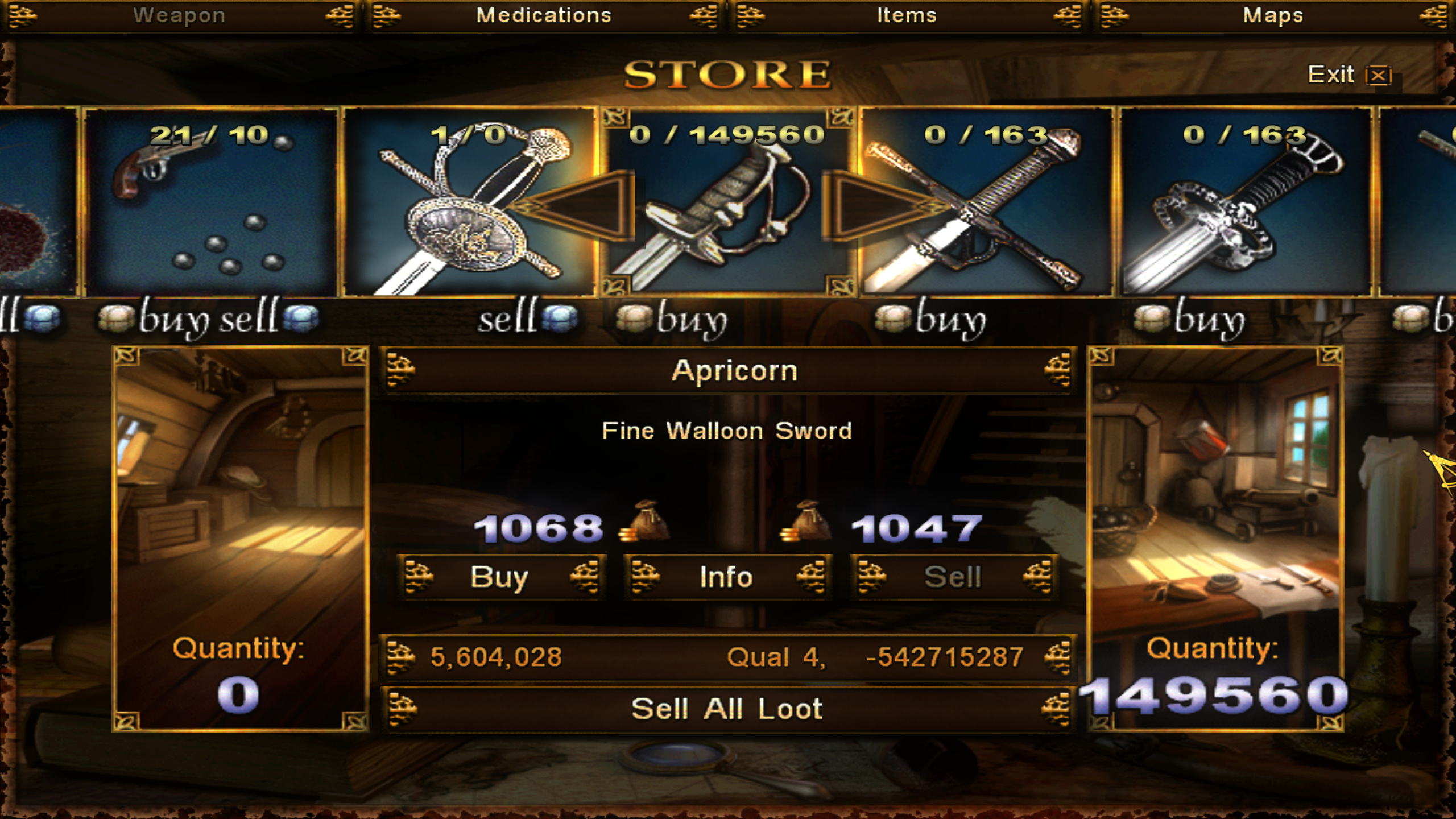Click the Fine Walloon Sword thumbnail

(727, 202)
